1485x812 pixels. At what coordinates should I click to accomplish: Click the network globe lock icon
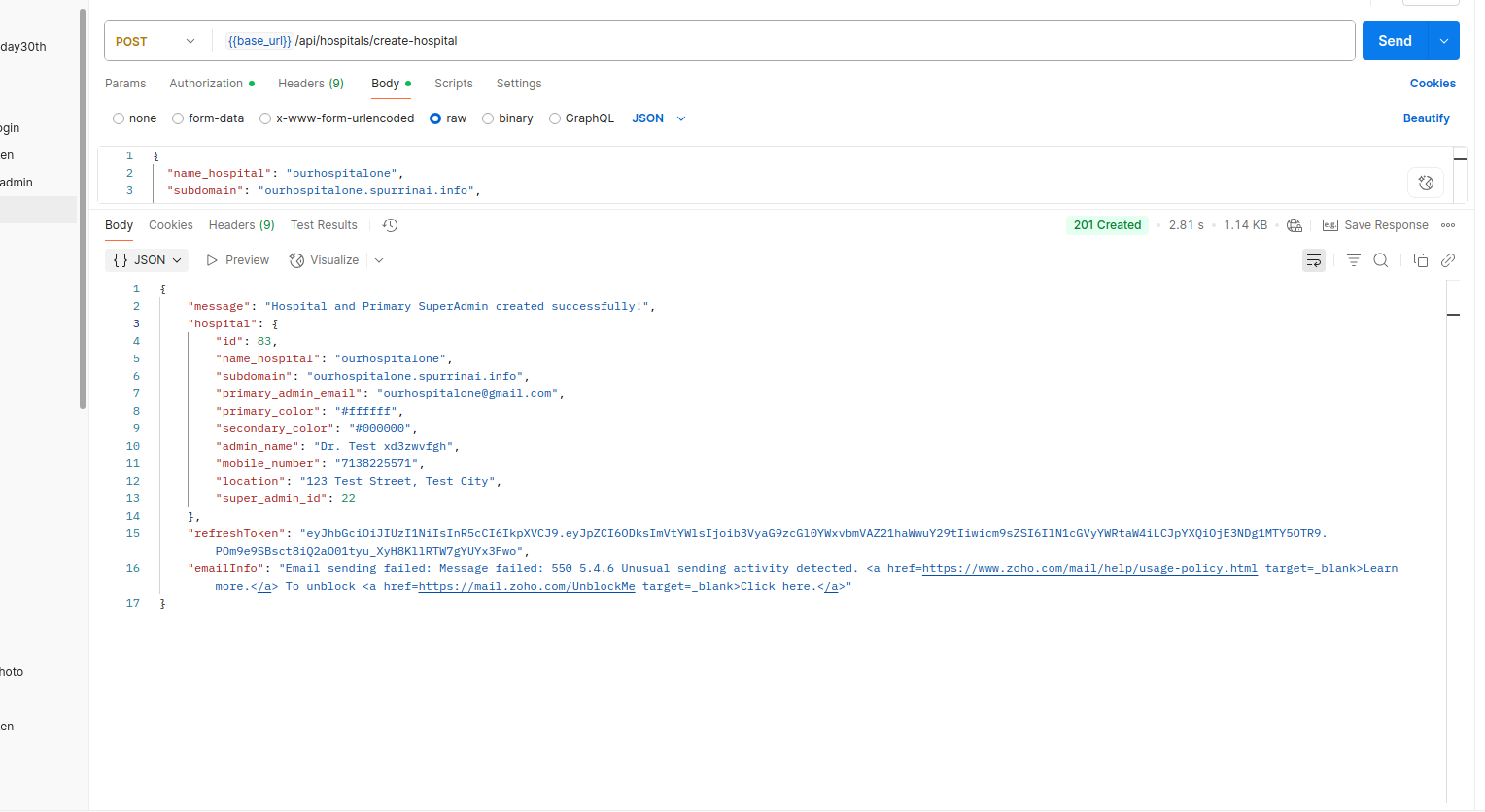[x=1294, y=225]
